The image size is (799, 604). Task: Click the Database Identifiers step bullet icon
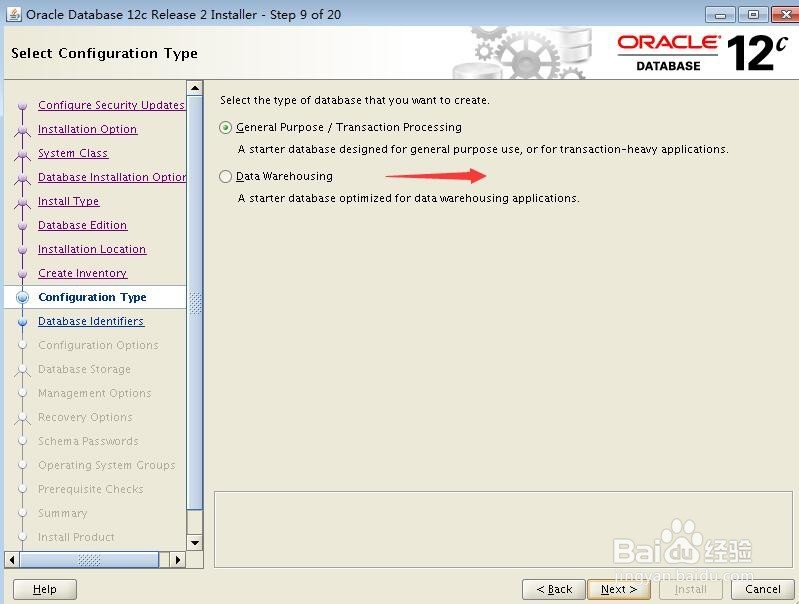(22, 322)
